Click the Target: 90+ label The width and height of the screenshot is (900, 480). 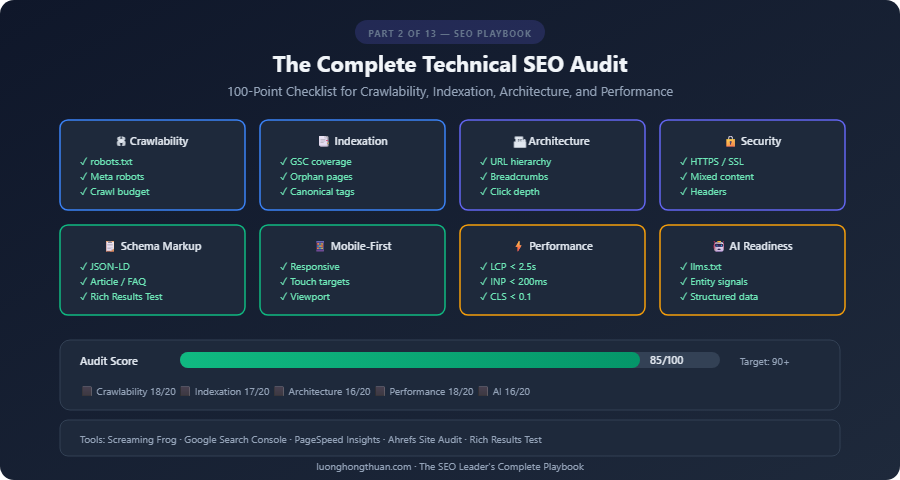pyautogui.click(x=765, y=362)
